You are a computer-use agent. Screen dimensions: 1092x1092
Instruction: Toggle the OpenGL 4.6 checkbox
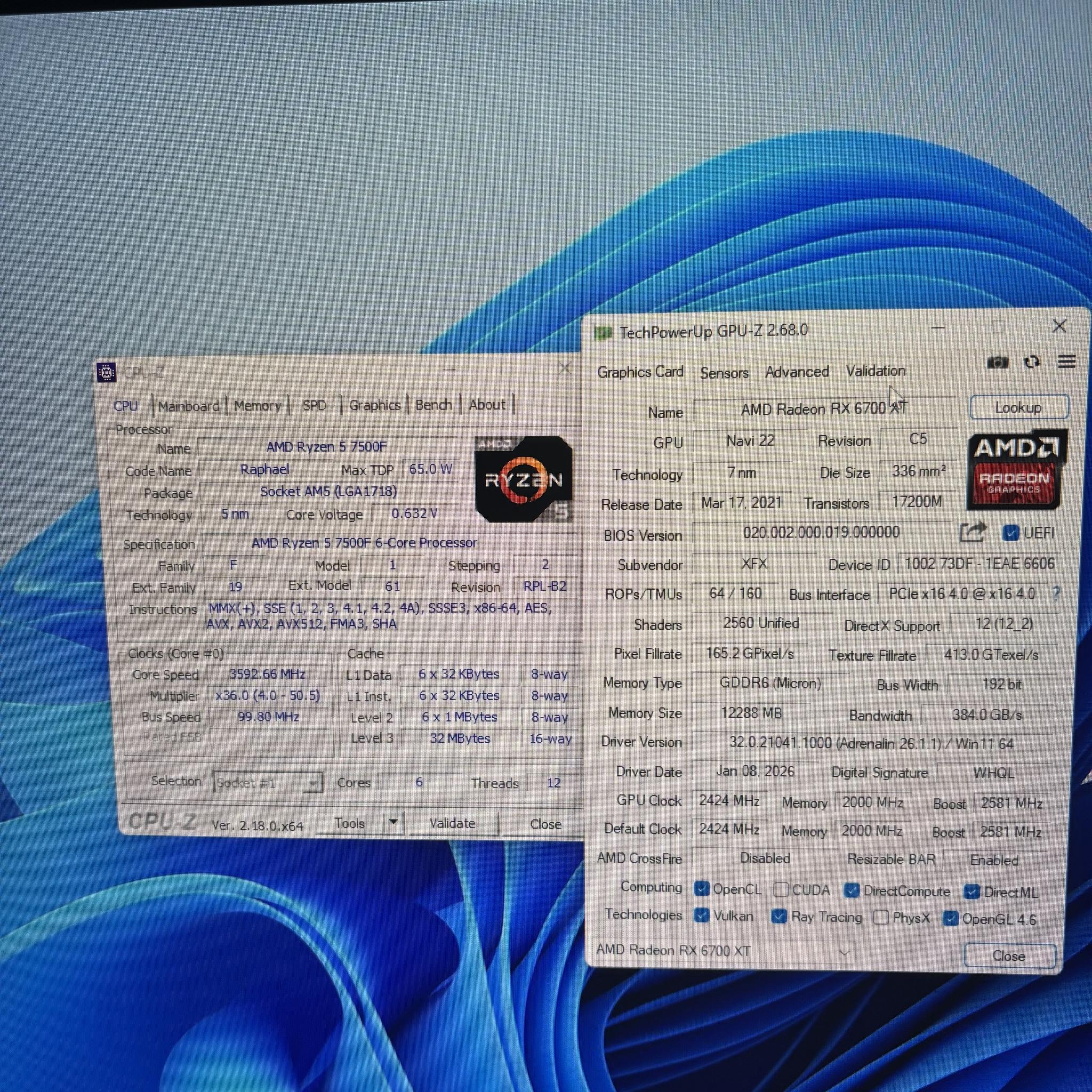951,919
